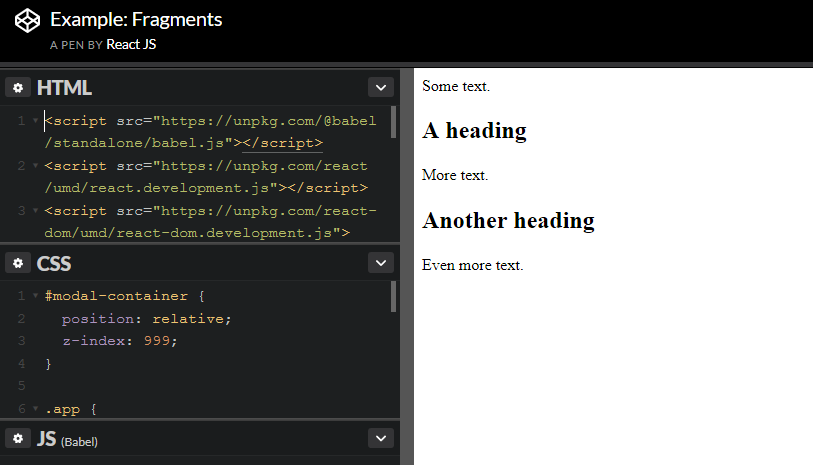Click the '#modal-container {' selector text
Viewport: 813px width, 465px height.
[x=124, y=296]
